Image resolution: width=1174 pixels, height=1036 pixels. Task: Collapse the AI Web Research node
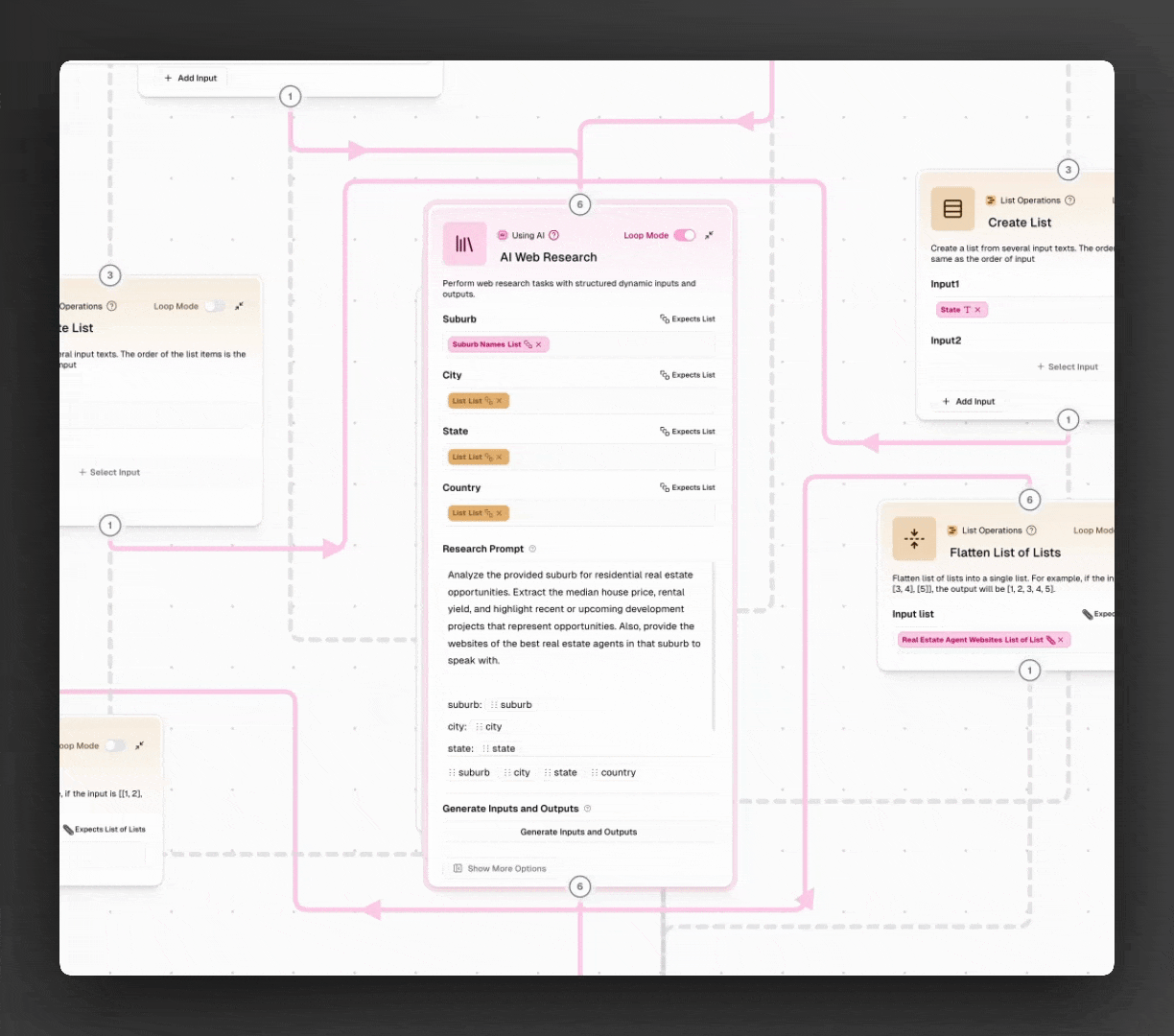point(709,235)
